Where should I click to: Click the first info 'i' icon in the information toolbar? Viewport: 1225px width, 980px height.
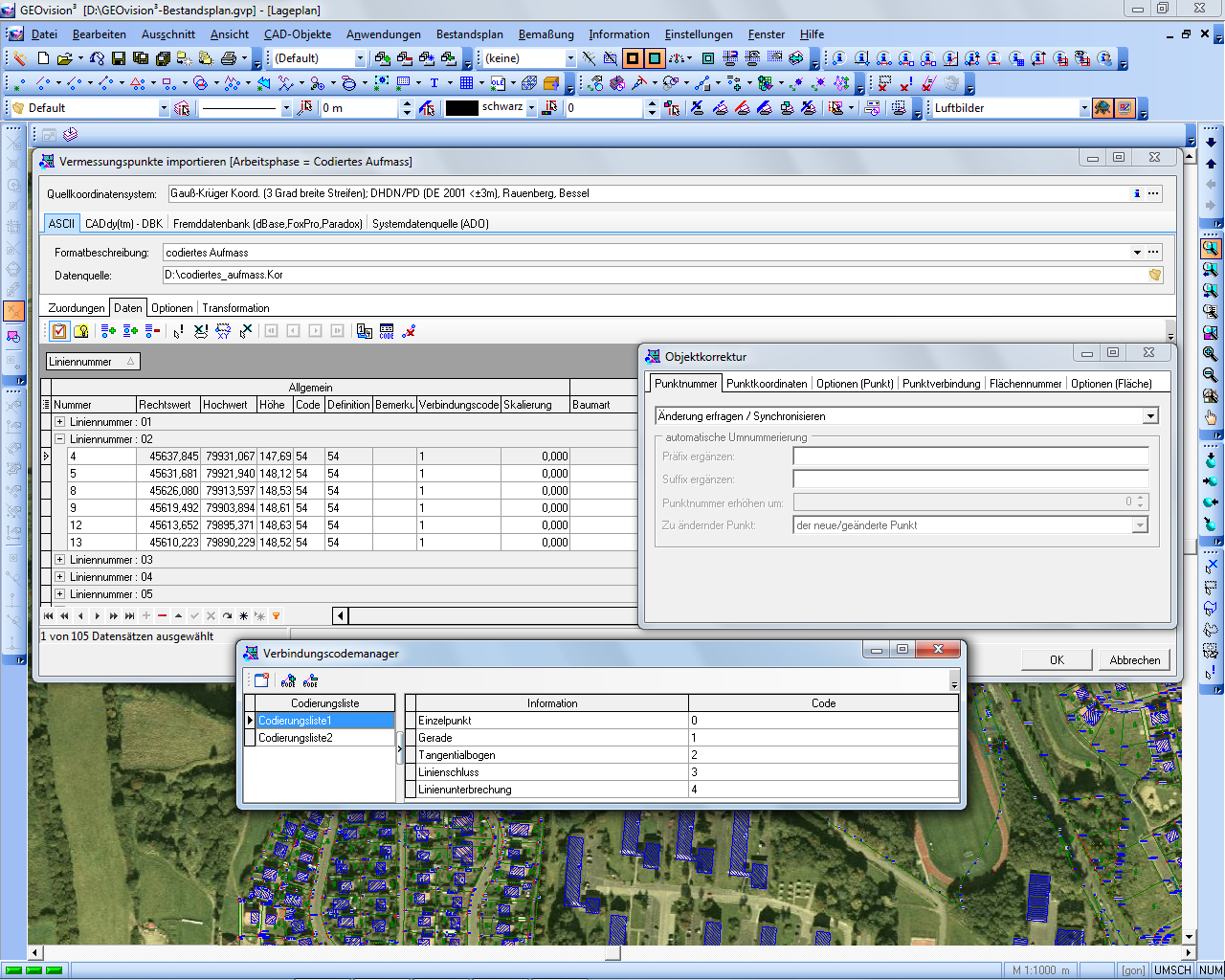pyautogui.click(x=839, y=58)
